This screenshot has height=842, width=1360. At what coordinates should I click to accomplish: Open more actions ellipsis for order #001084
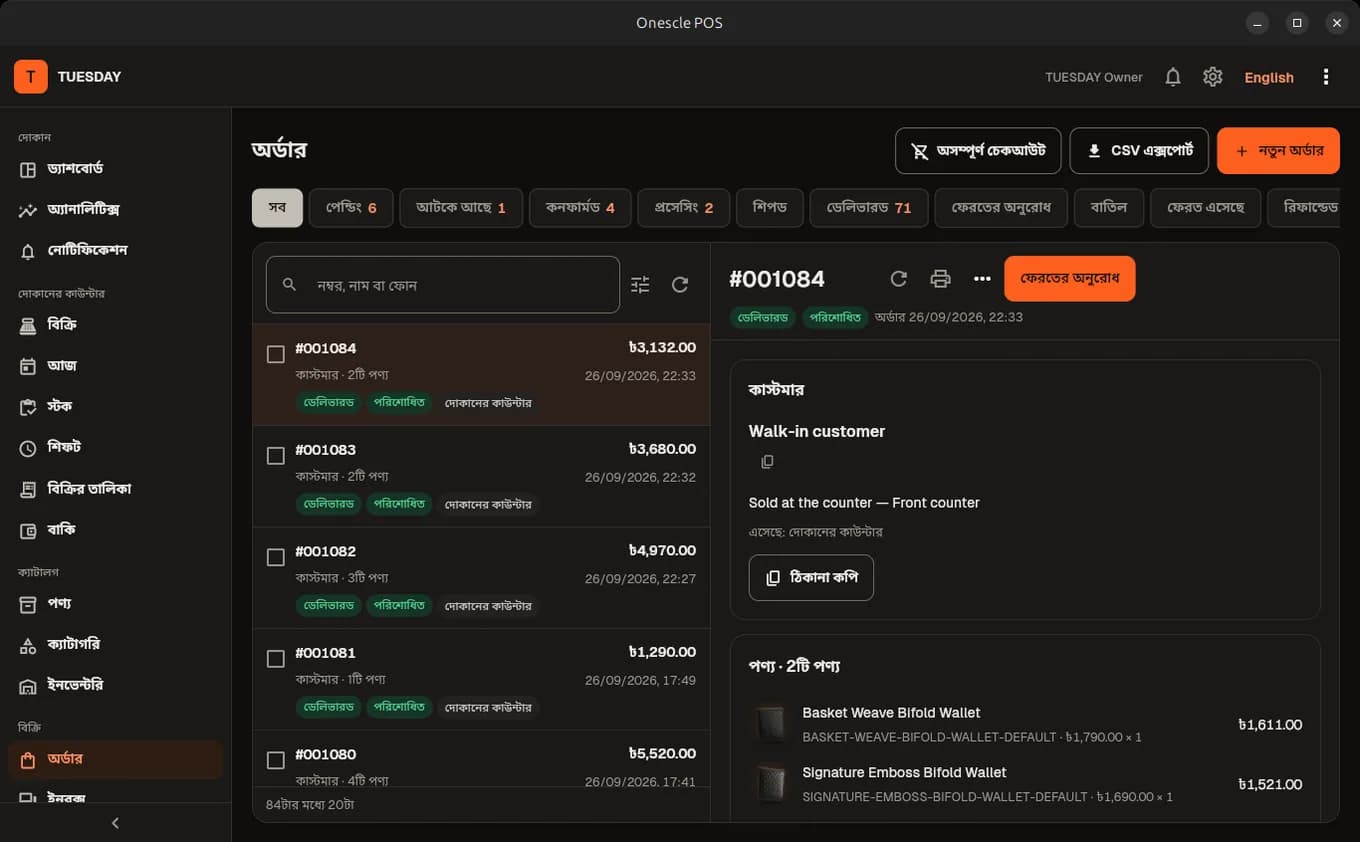[x=982, y=279]
